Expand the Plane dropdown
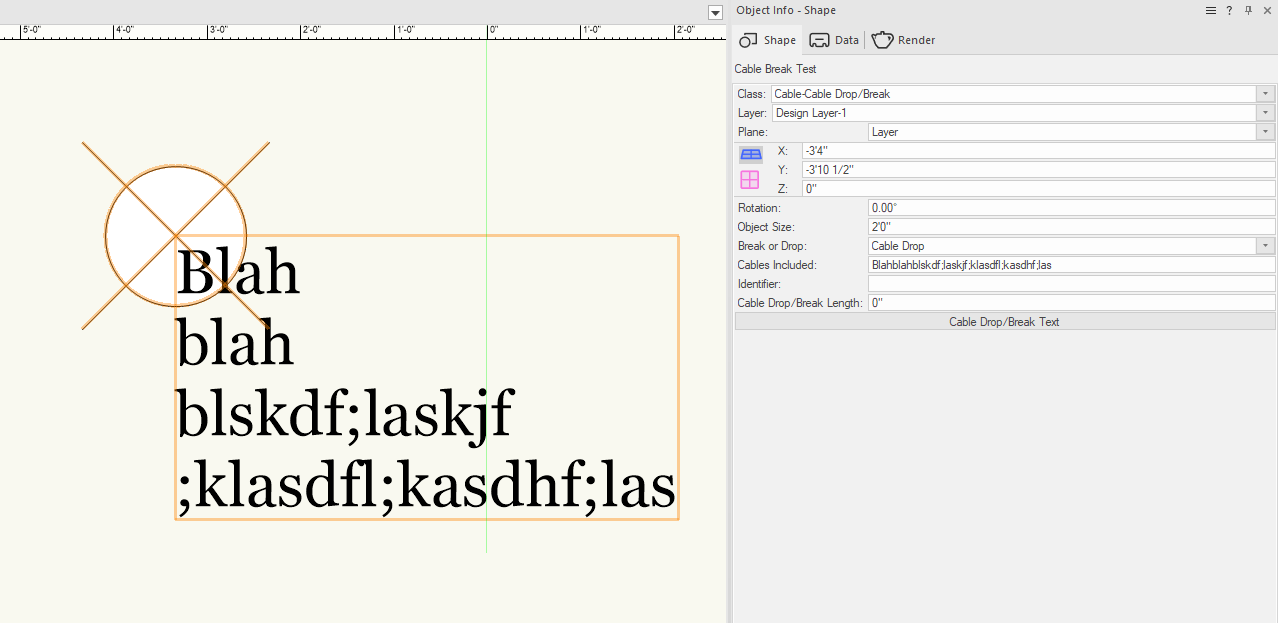This screenshot has height=623, width=1278. click(1266, 132)
